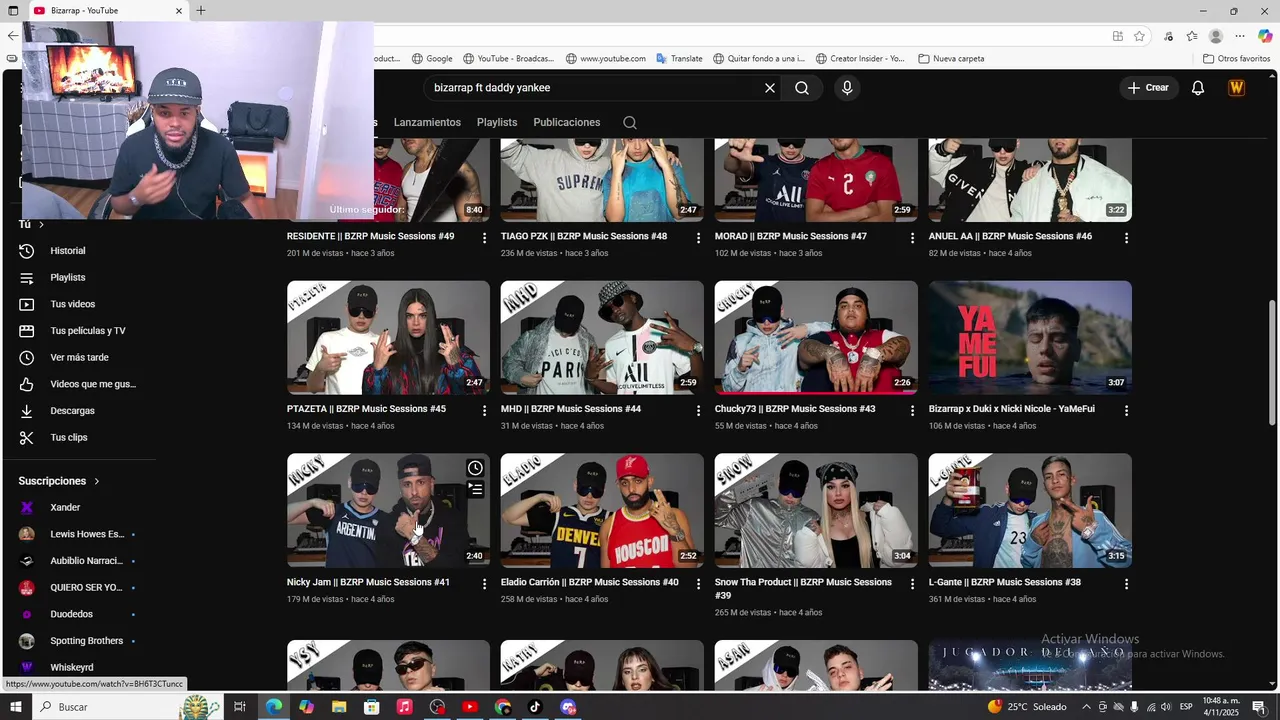Open Creator Insider bookmark
The width and height of the screenshot is (1280, 720).
pos(860,59)
